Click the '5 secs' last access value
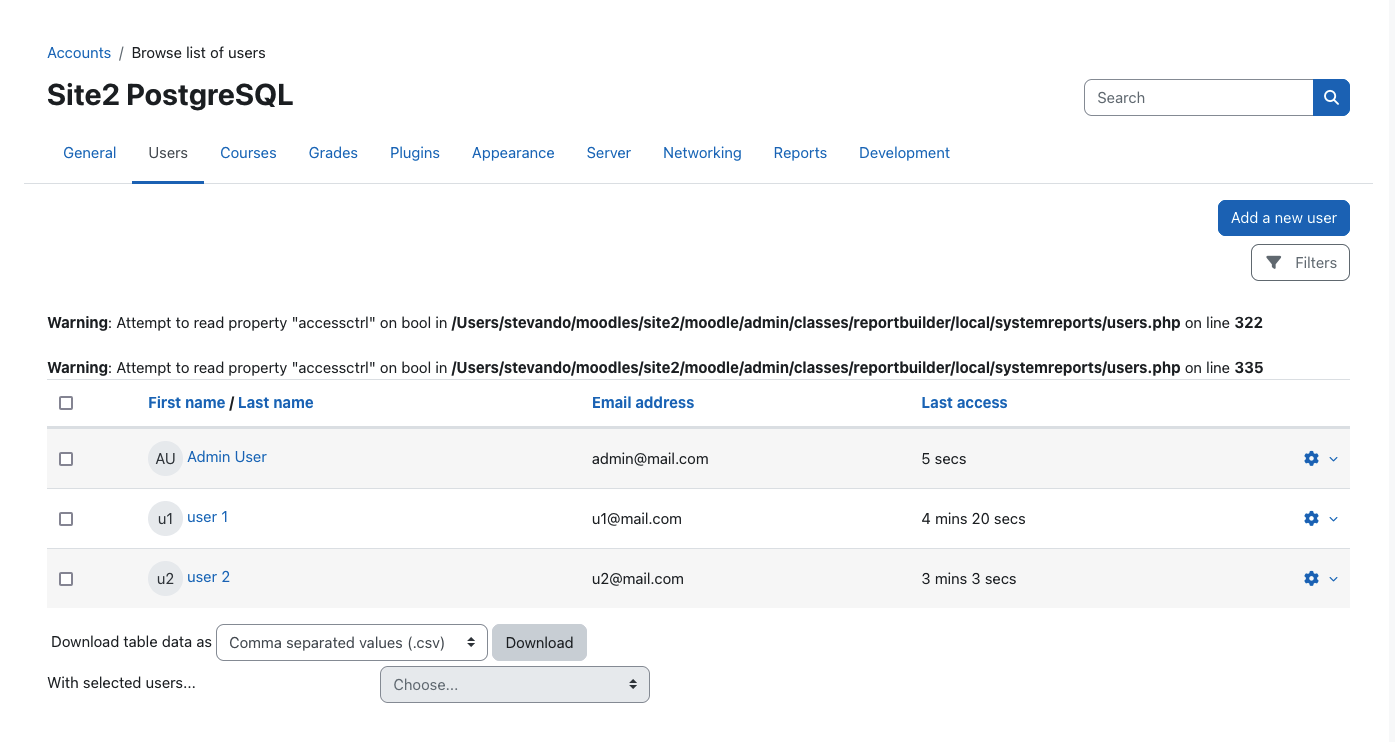Viewport: 1395px width, 742px height. click(944, 459)
